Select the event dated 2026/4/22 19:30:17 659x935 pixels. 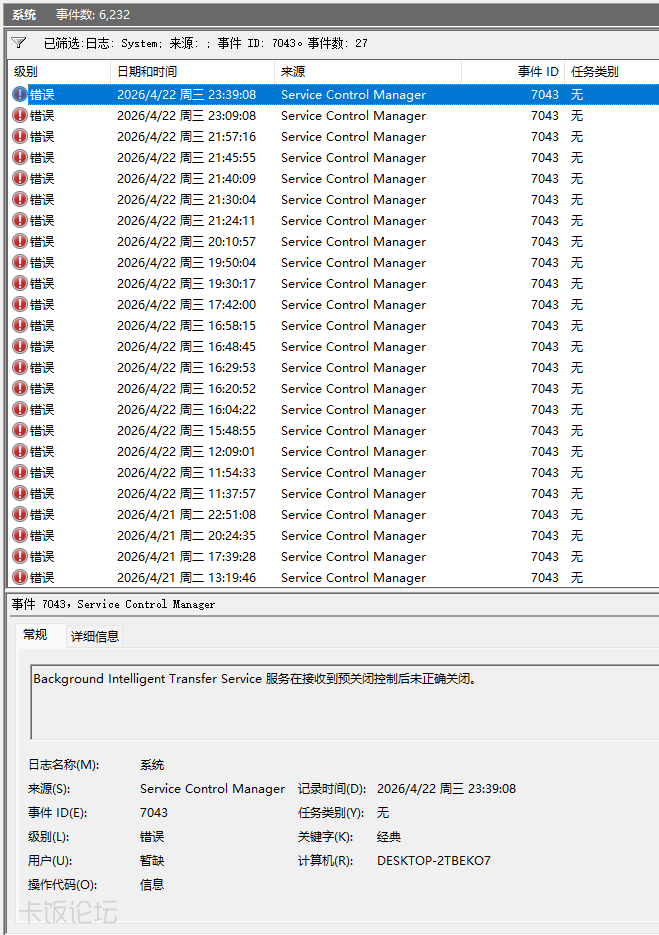pyautogui.click(x=333, y=283)
